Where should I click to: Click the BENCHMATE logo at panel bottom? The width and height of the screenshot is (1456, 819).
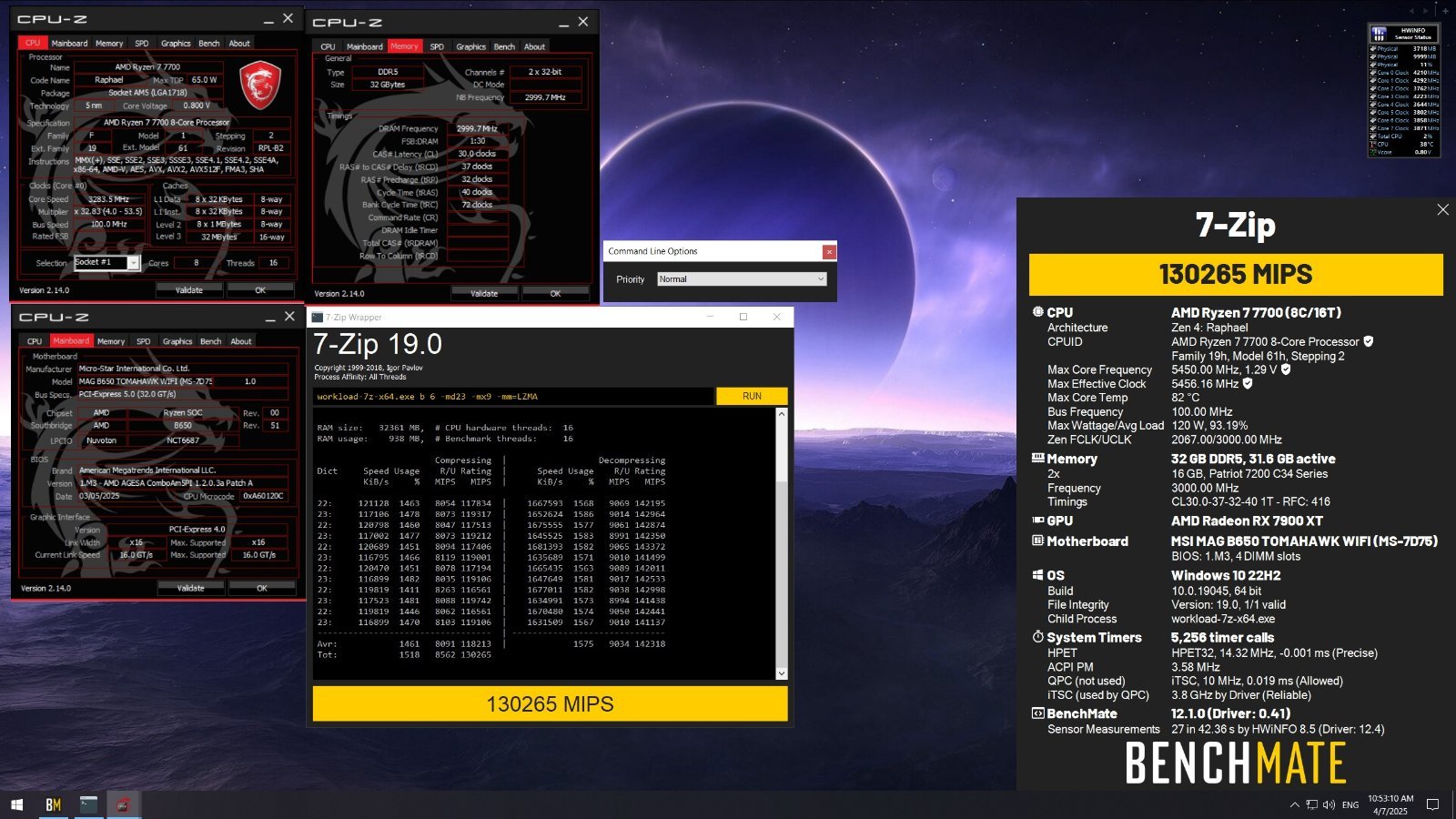coord(1236,763)
